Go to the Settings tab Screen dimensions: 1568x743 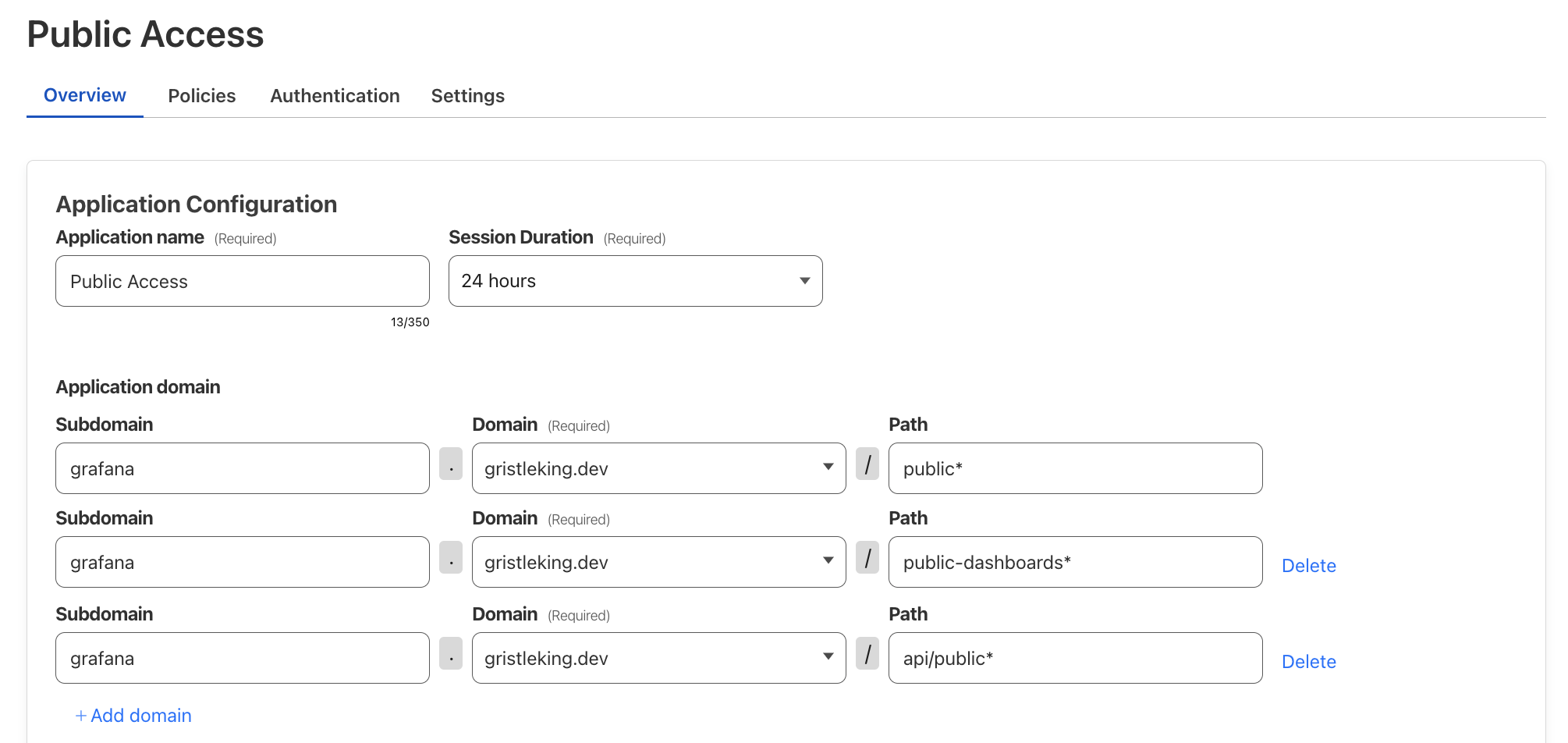(x=467, y=95)
